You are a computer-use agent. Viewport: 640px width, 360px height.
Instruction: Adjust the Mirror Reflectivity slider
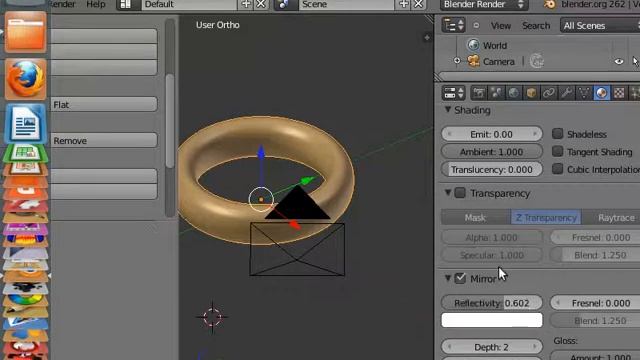492,303
